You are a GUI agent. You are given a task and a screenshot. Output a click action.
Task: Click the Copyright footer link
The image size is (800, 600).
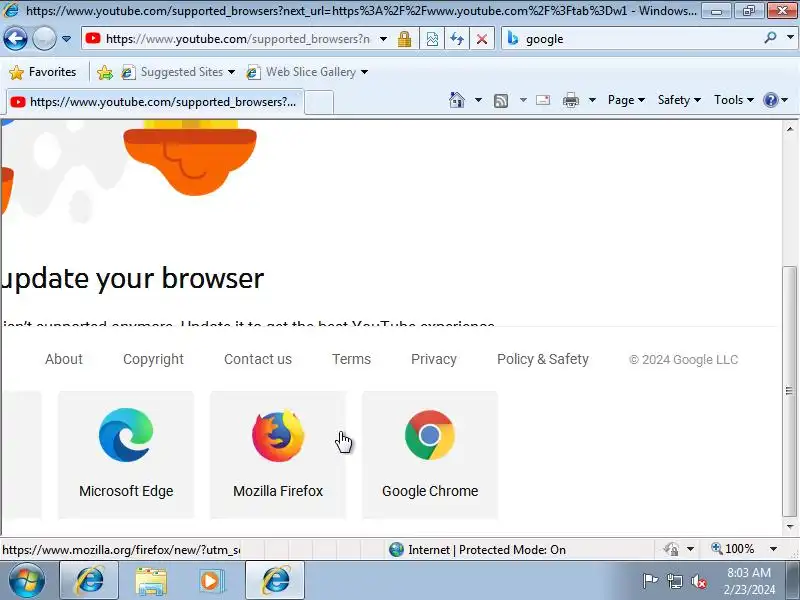point(153,359)
